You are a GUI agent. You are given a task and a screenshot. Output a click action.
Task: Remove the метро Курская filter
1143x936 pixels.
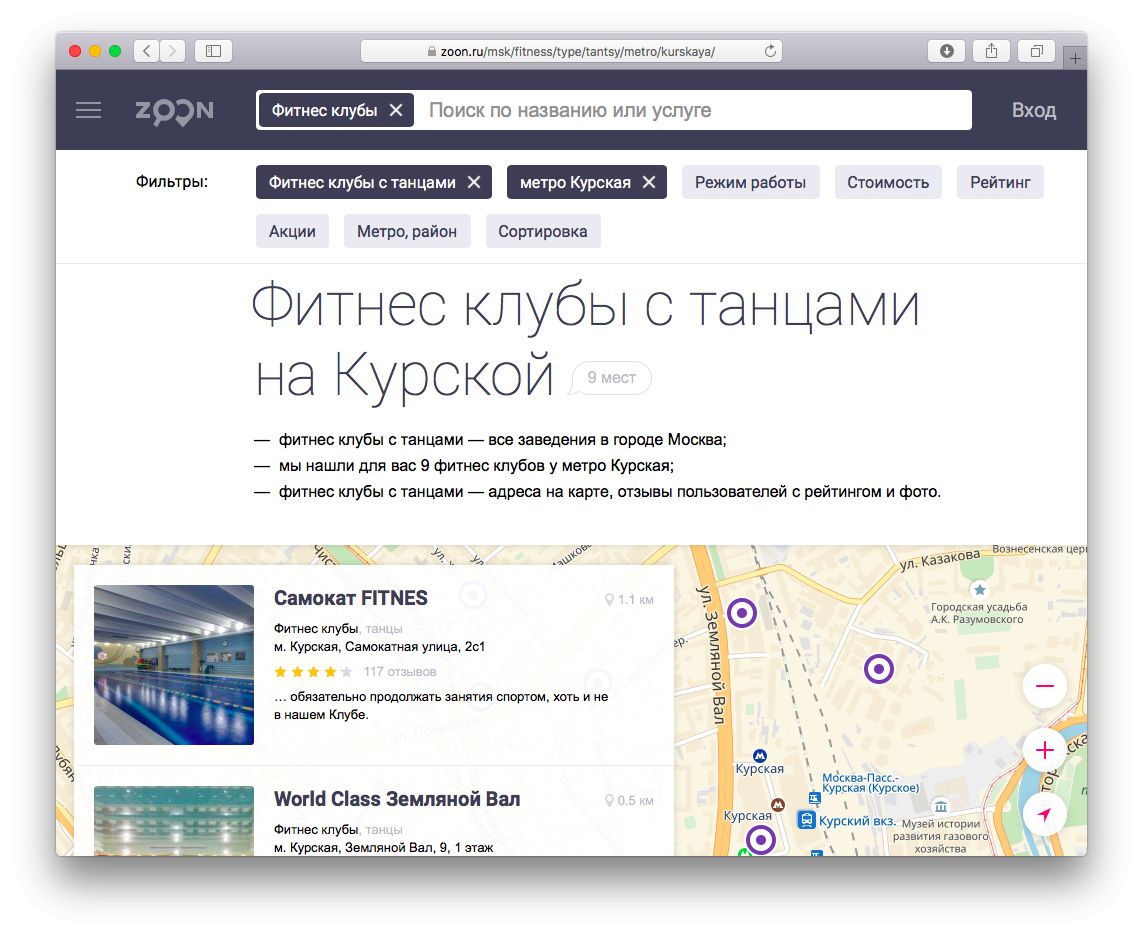pos(649,182)
